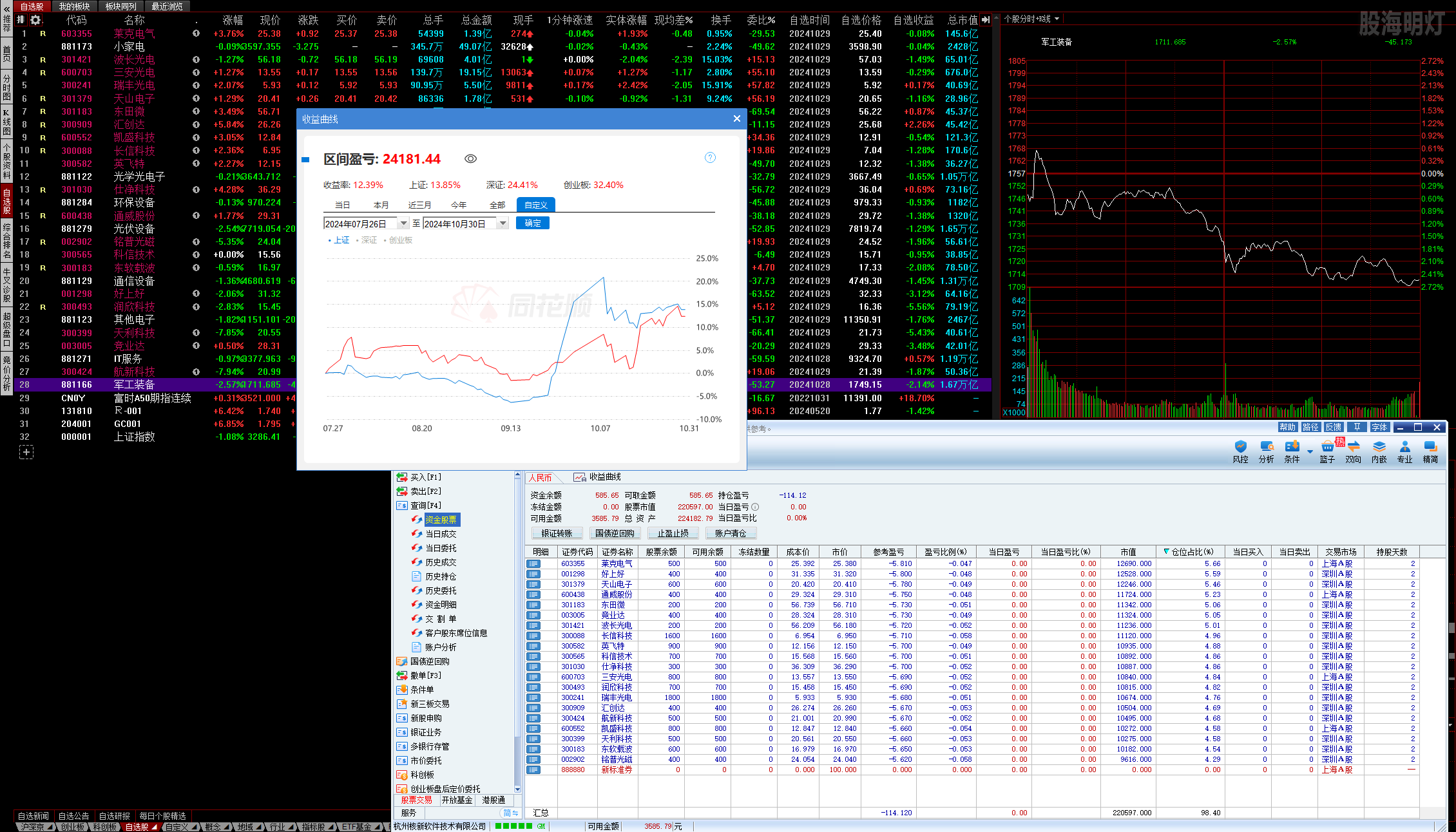
Task: Switch to the 港股通 tab
Action: click(x=493, y=800)
